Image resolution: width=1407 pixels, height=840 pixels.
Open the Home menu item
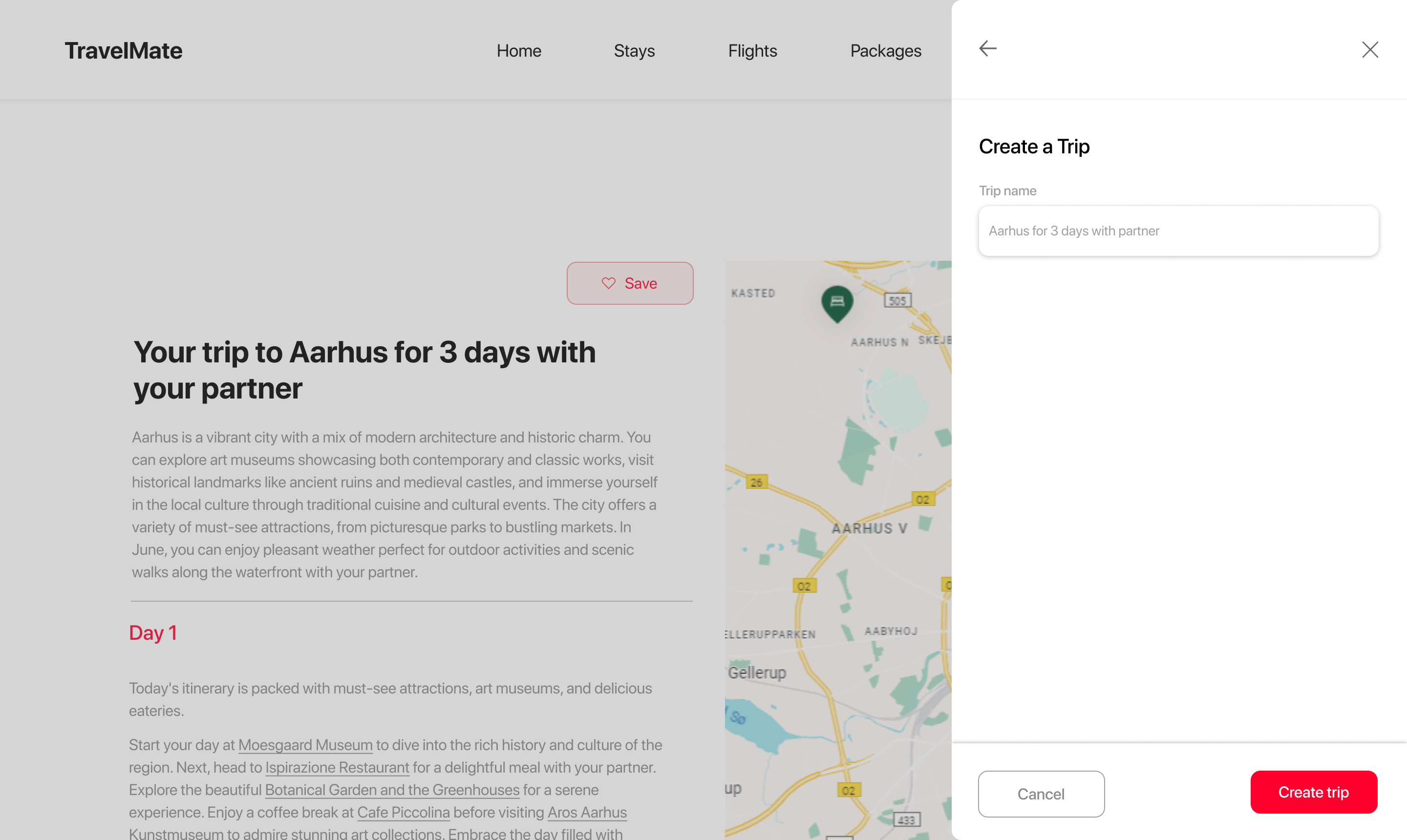(519, 51)
